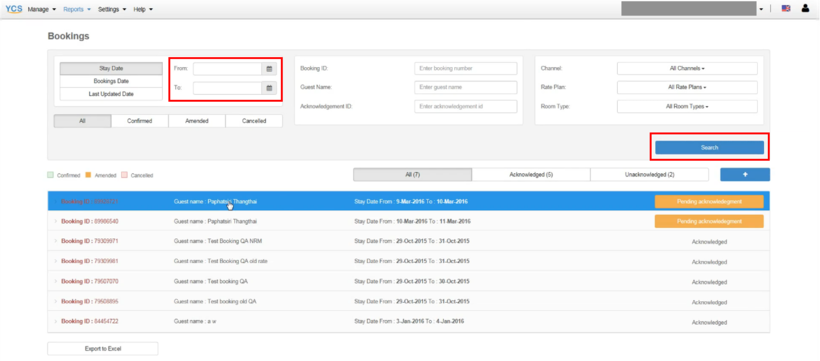Viewport: 820px width, 361px height.
Task: Open the Settings menu
Action: (x=112, y=9)
